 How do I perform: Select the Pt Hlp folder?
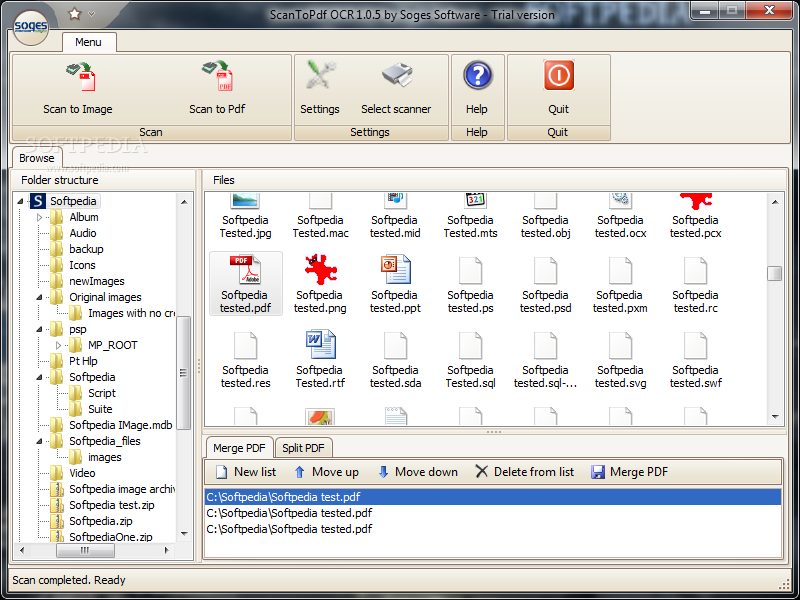74,361
